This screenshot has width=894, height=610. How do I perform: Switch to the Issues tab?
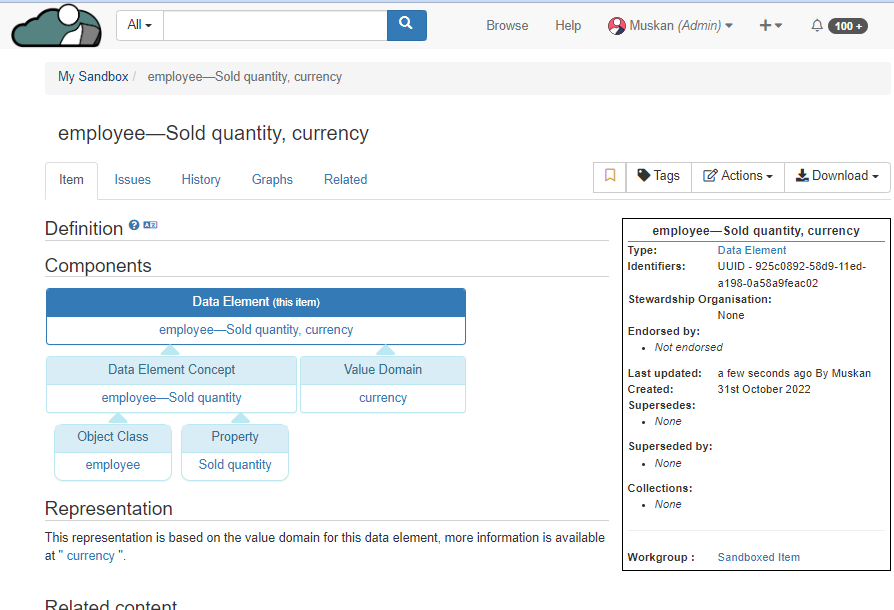coord(132,180)
